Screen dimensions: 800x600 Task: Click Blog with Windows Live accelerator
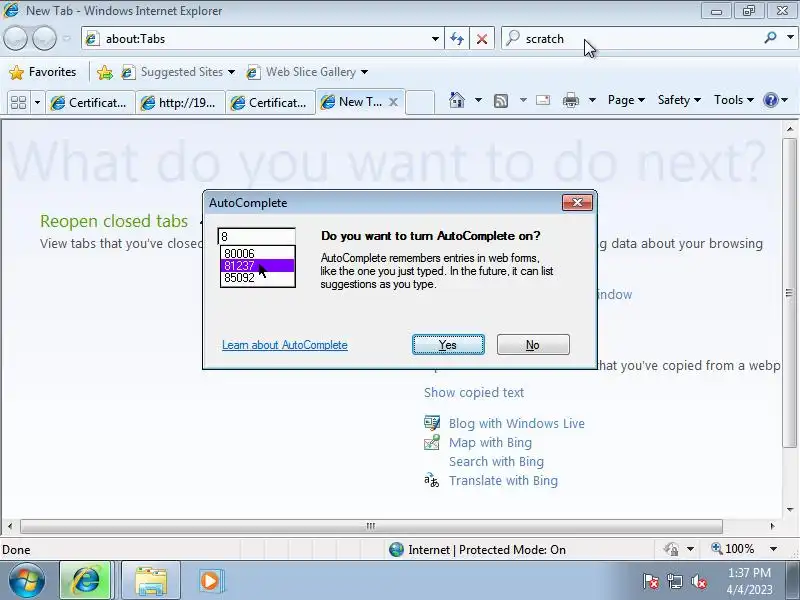(517, 423)
